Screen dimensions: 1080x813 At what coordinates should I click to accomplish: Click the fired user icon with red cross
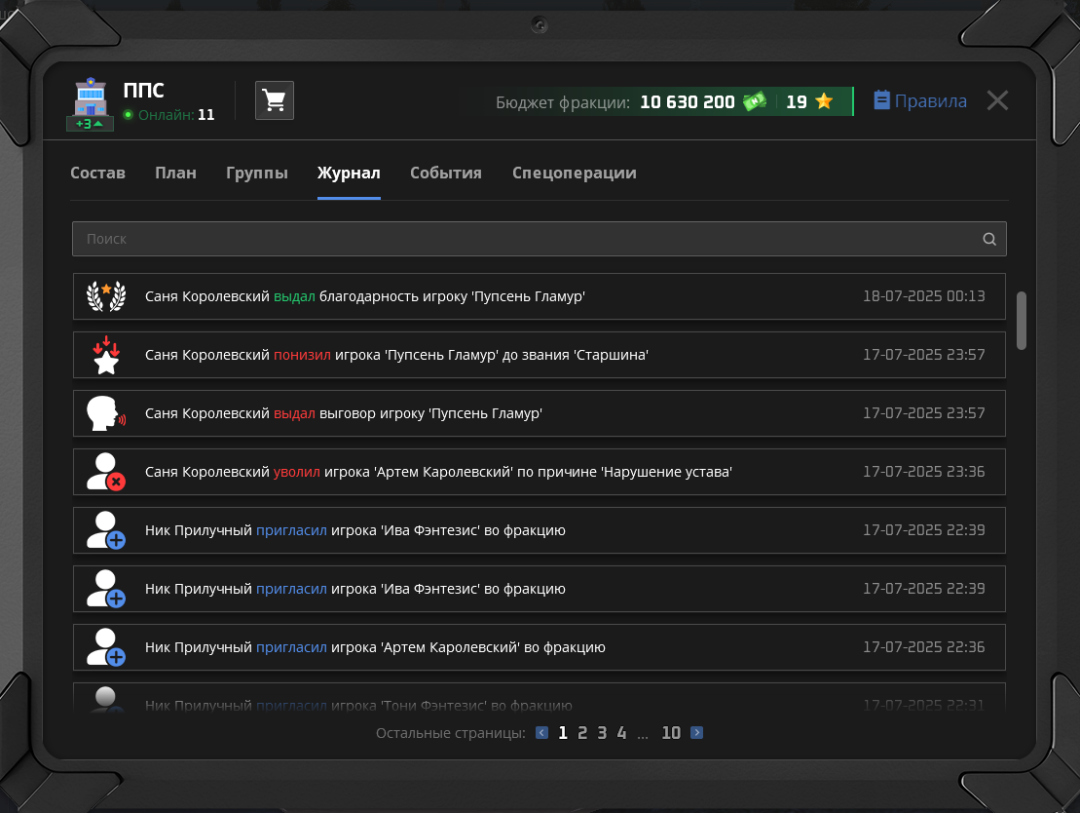(x=105, y=472)
